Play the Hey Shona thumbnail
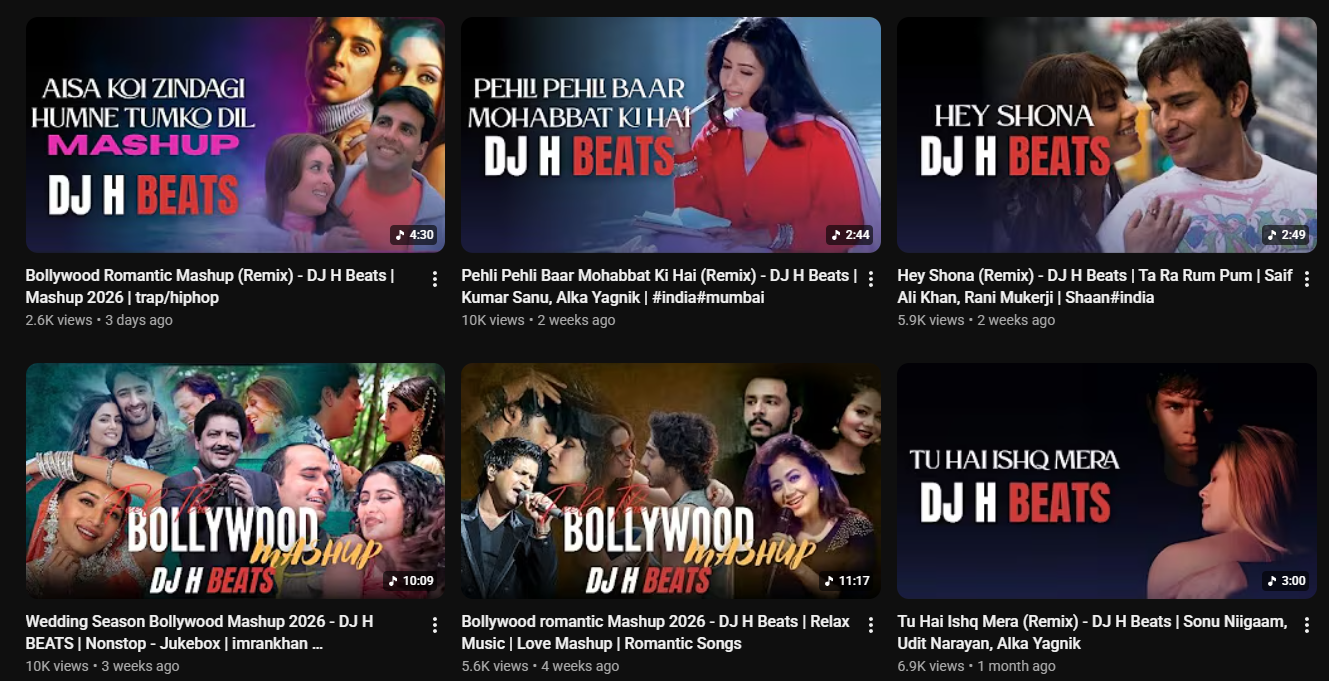 pyautogui.click(x=1107, y=135)
